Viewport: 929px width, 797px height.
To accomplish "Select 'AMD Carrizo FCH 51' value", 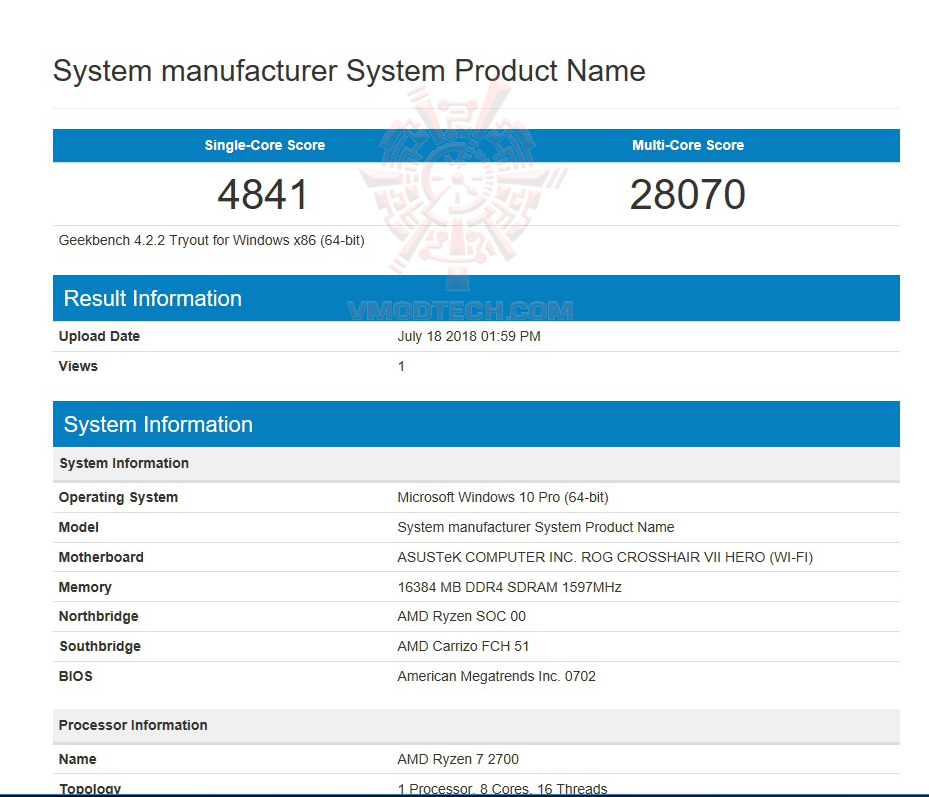I will coord(463,646).
